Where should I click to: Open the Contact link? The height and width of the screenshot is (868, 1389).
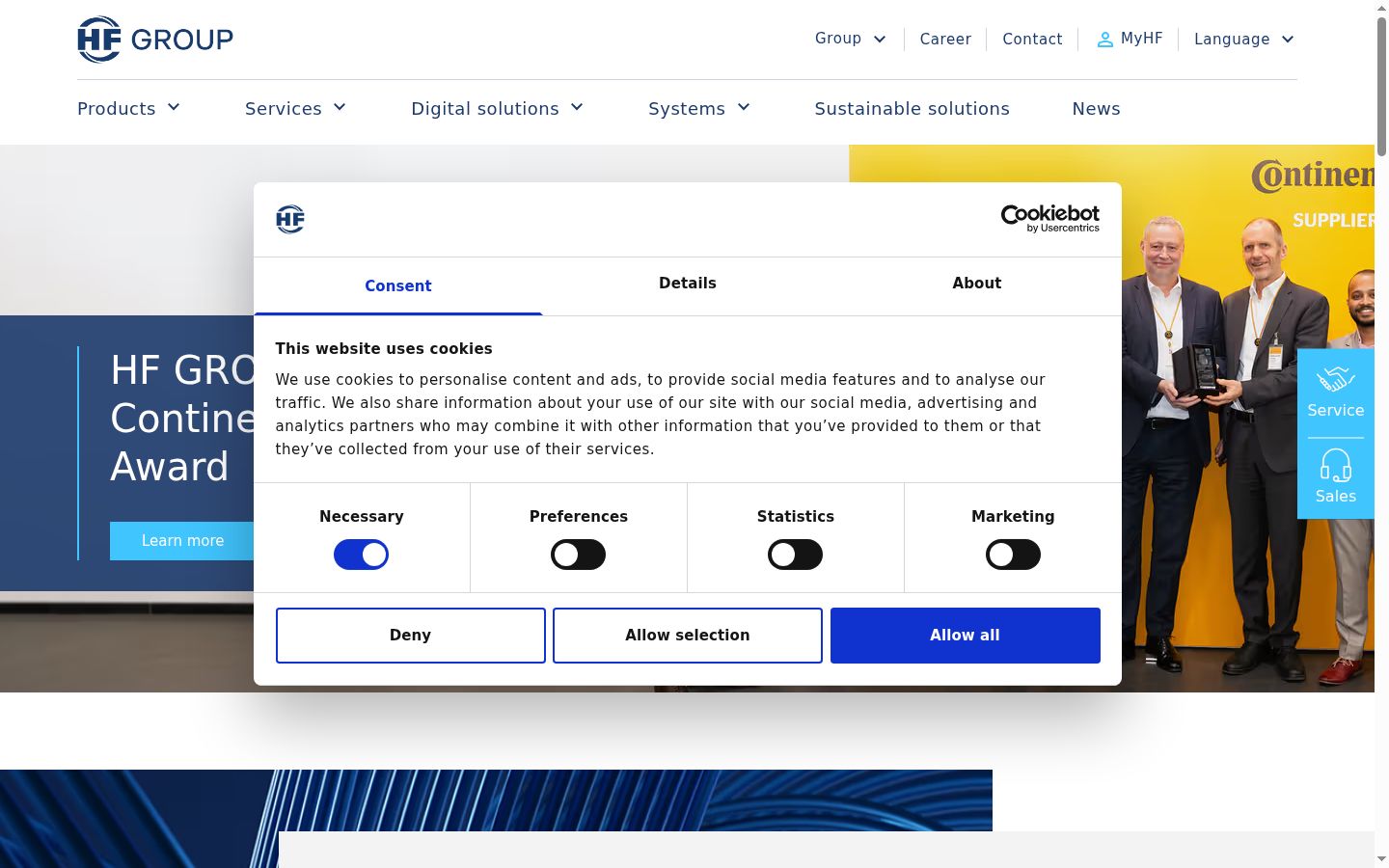coord(1032,40)
